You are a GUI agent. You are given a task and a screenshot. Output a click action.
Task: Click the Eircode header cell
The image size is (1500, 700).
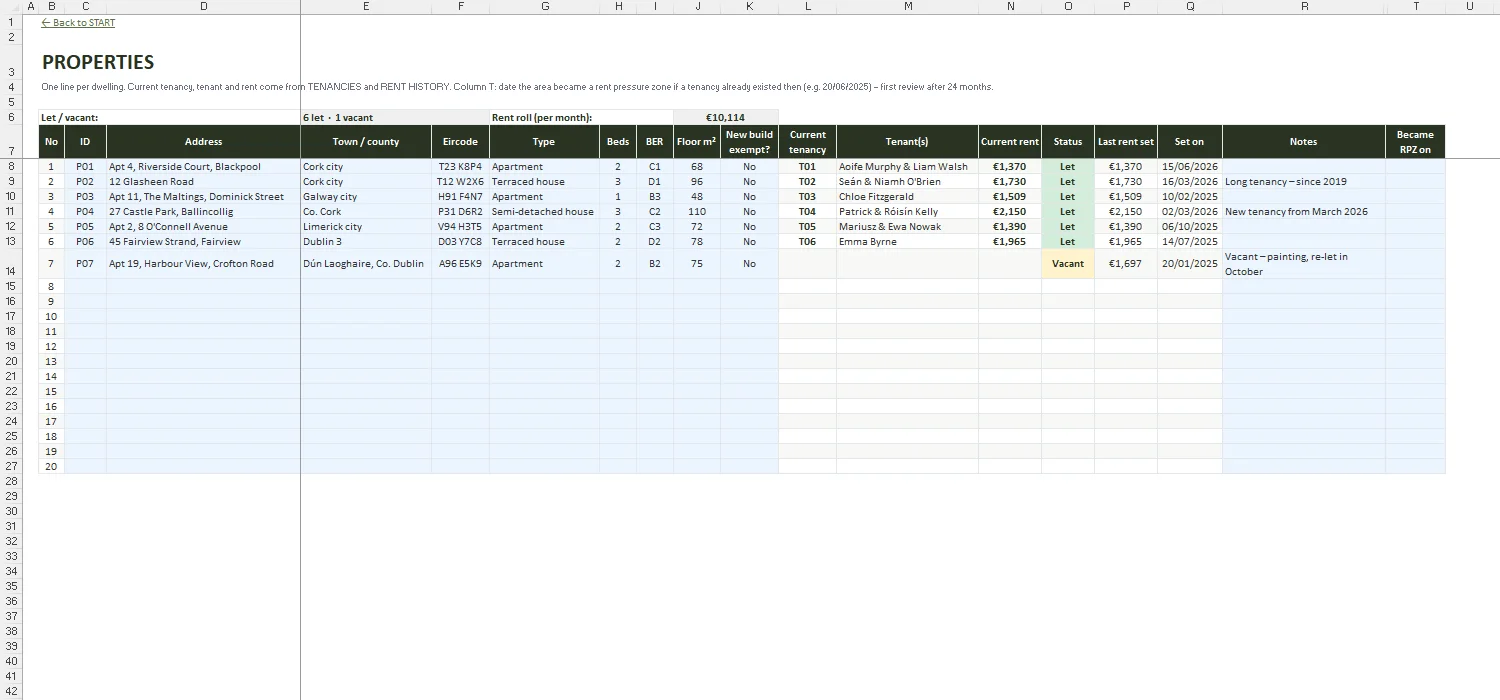coord(460,142)
